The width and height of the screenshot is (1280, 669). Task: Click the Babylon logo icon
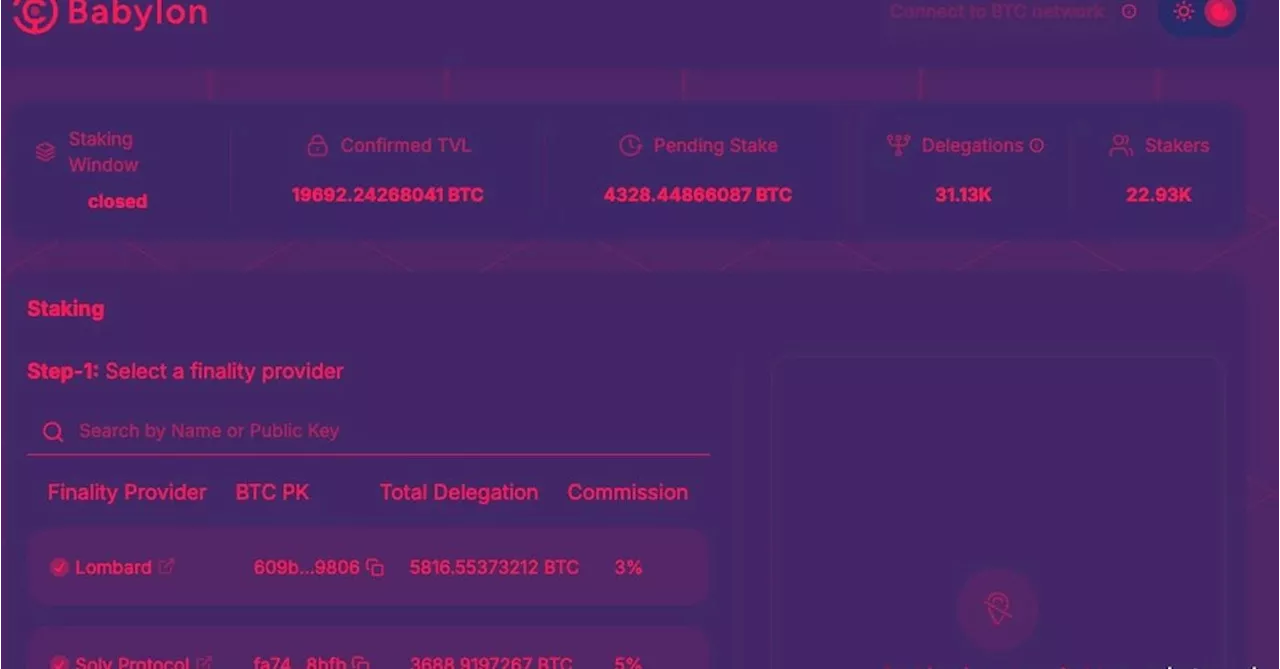(x=36, y=13)
